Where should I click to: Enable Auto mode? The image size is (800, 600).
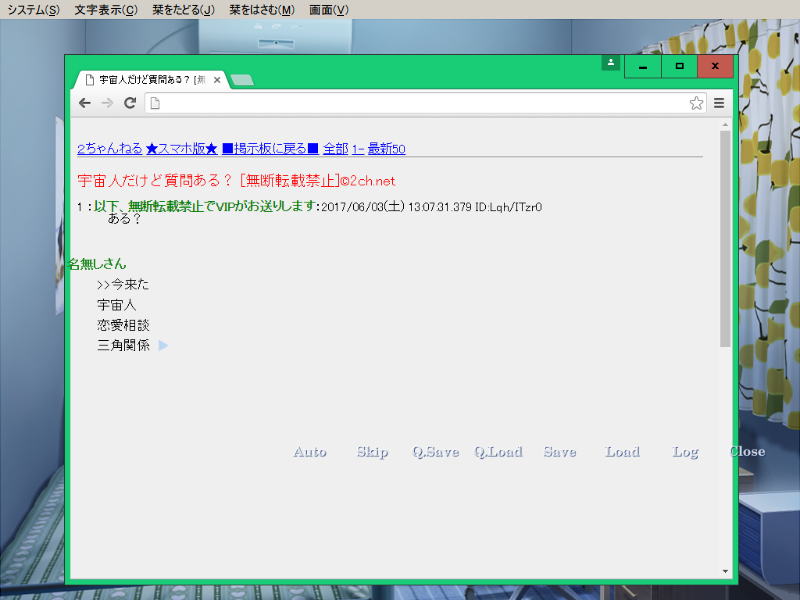click(310, 452)
